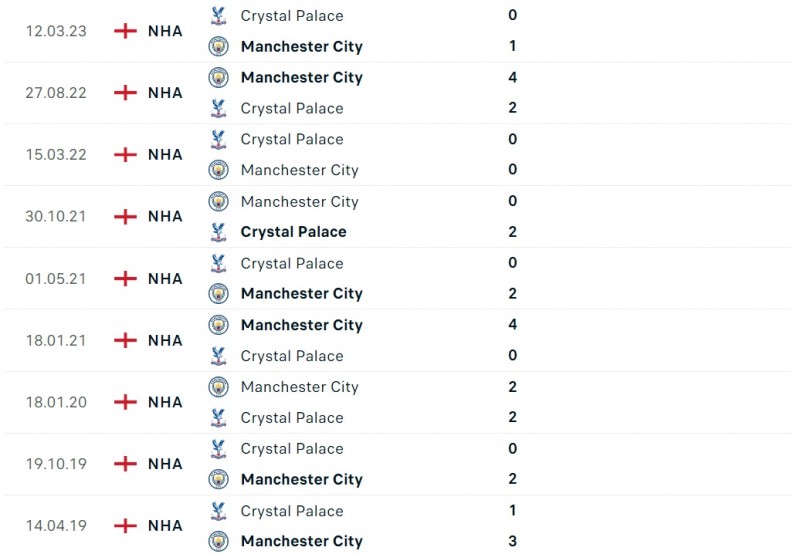Screen dimensions: 800x554
Task: Click Crystal Palace crest in 19.10.19 match
Action: (218, 449)
